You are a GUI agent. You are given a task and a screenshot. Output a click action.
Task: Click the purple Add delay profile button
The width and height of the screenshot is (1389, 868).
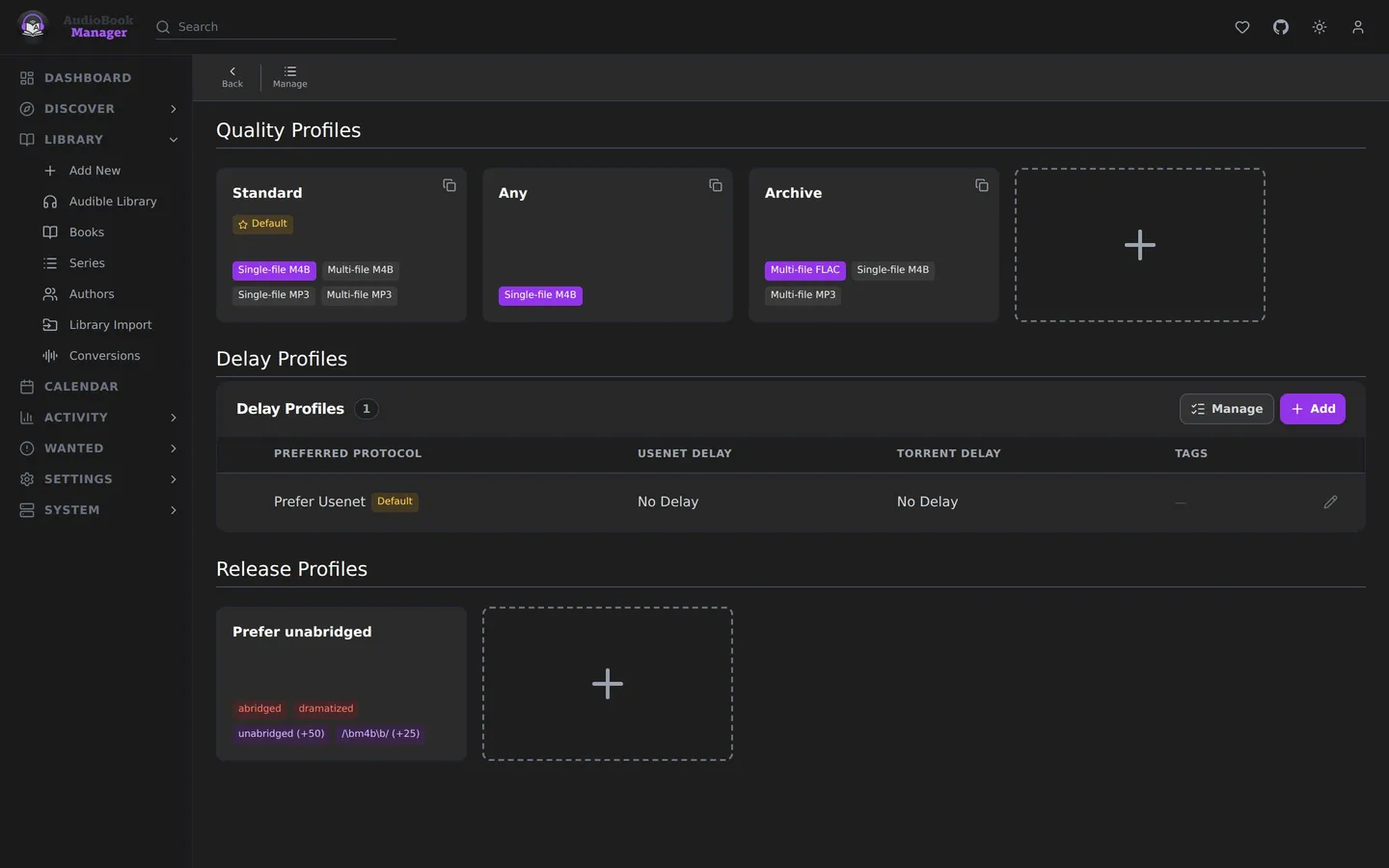point(1312,409)
